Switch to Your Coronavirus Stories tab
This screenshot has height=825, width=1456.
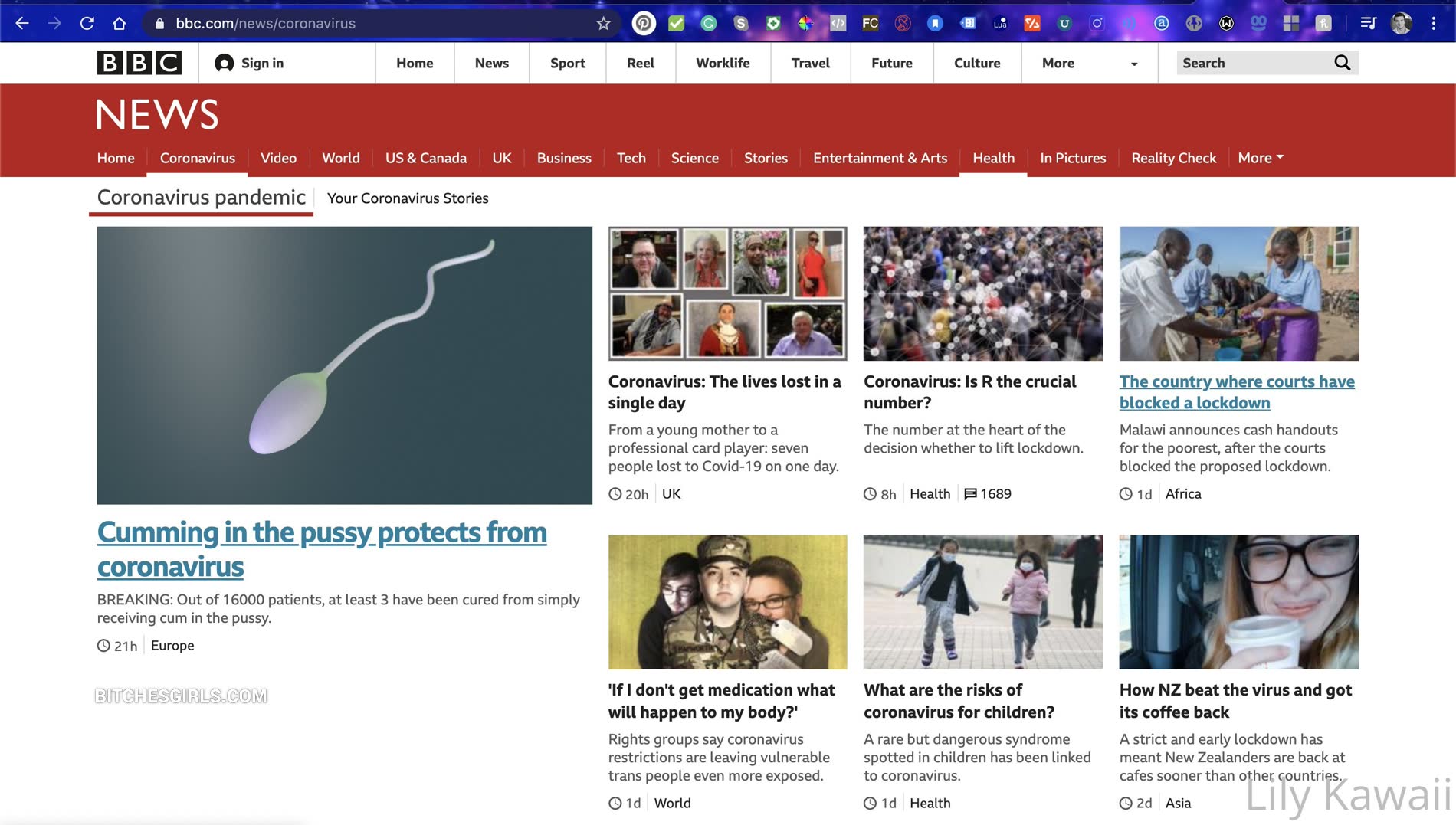[408, 198]
